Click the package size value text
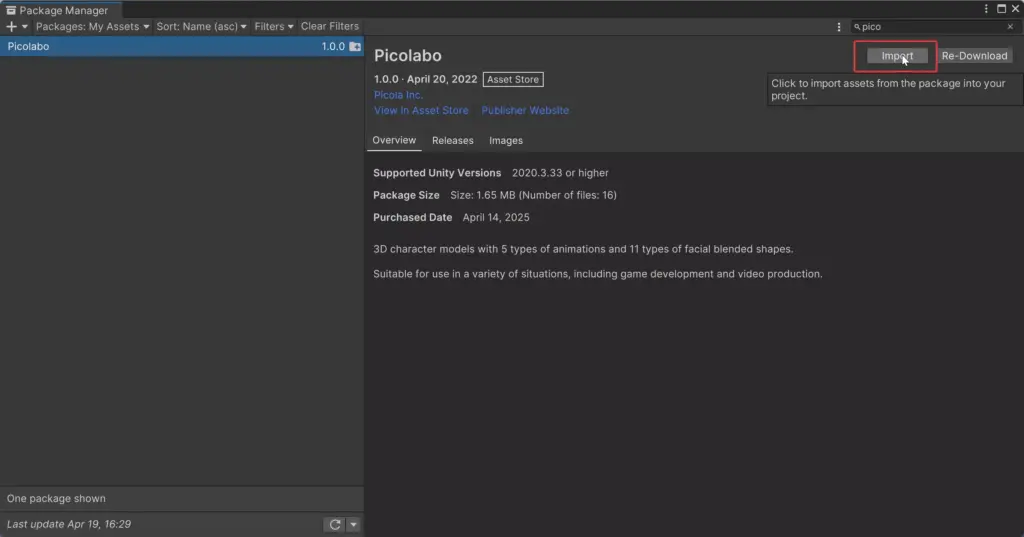The image size is (1024, 537). [533, 195]
